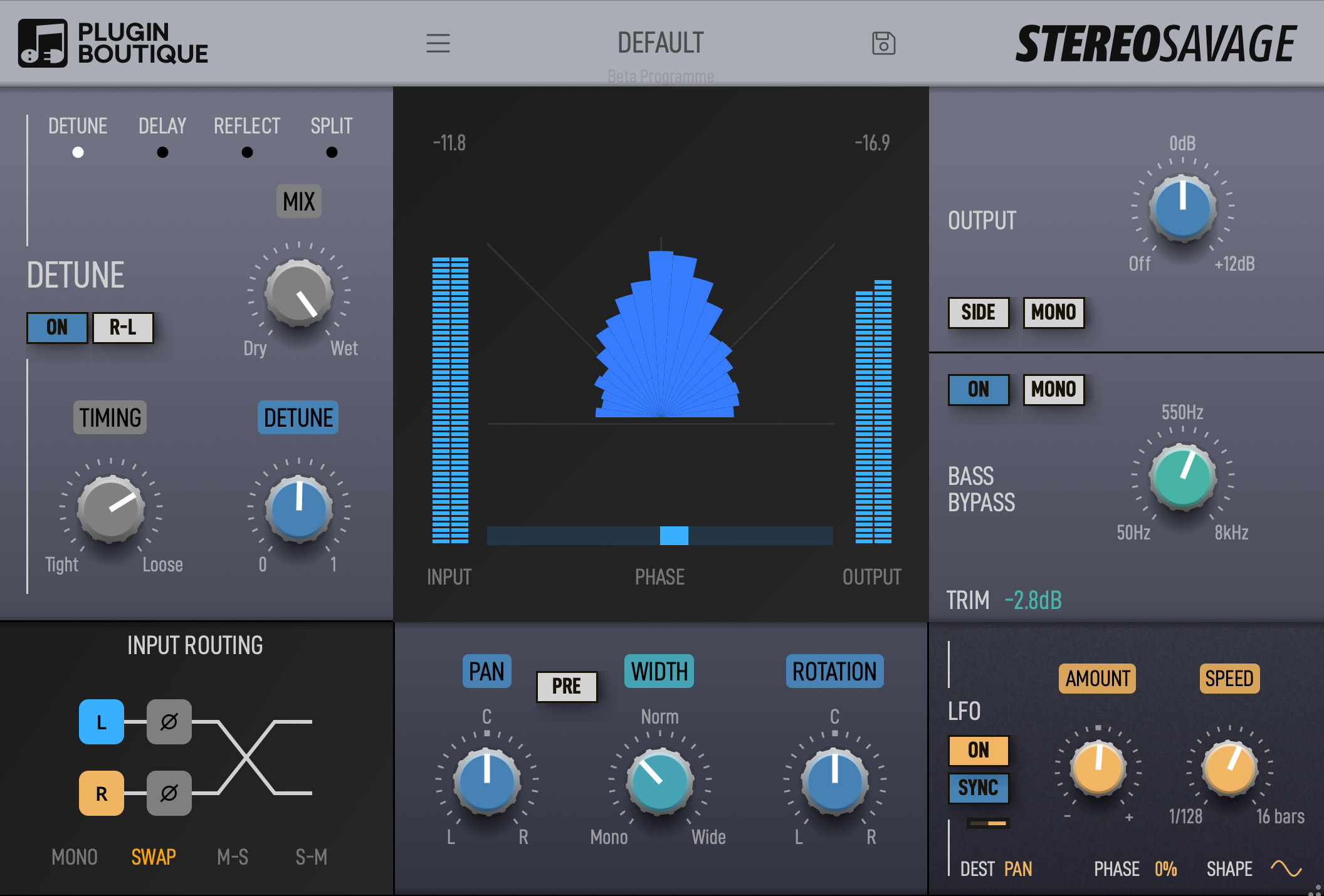Enable the LFO with its ON toggle
The image size is (1324, 896).
[978, 749]
